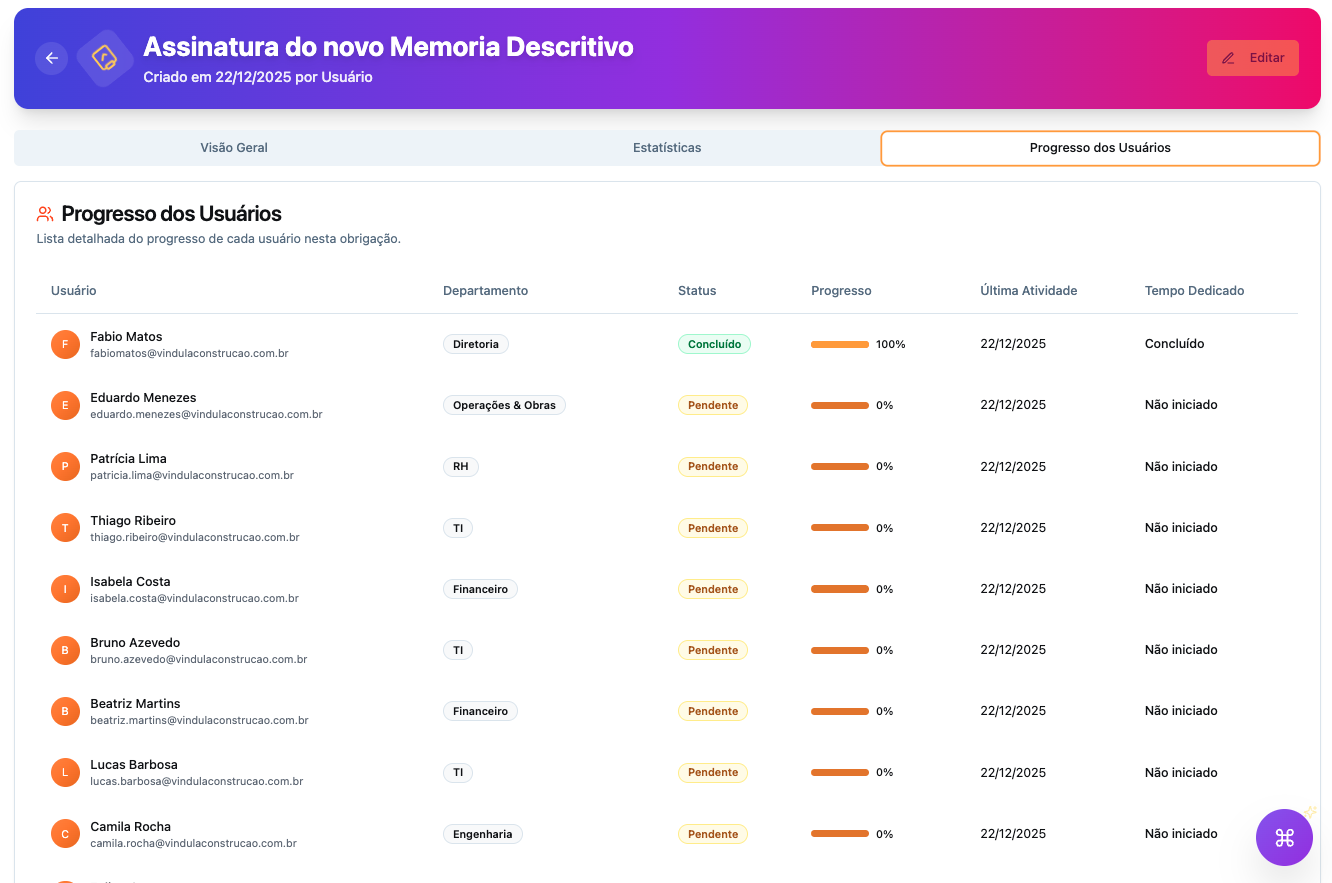1332x883 pixels.
Task: Open the Departamento column filter
Action: tap(486, 290)
